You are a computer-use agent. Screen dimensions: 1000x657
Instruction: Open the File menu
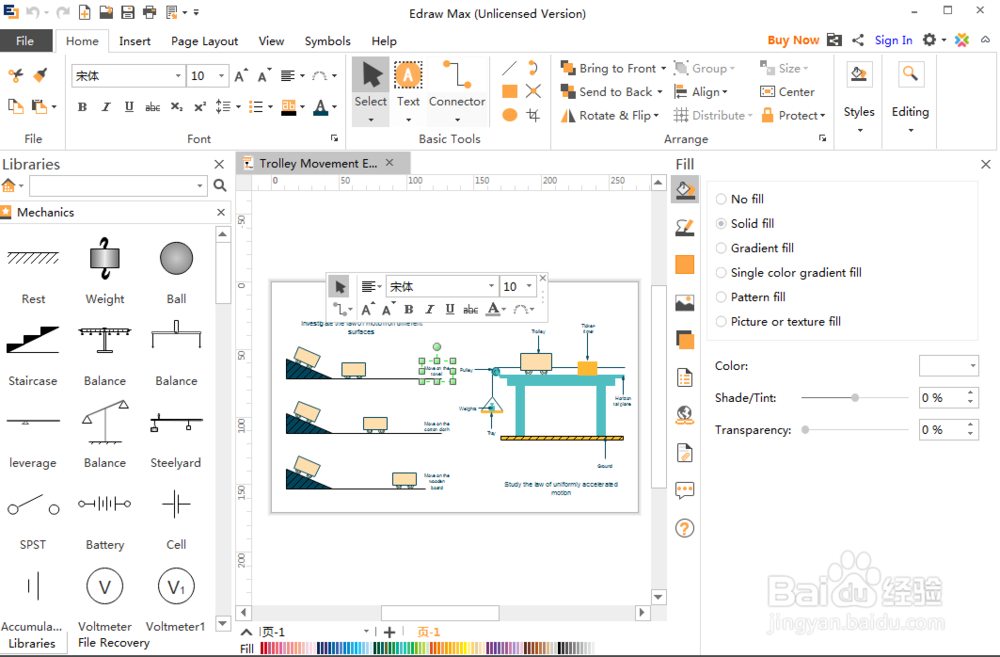[x=26, y=41]
